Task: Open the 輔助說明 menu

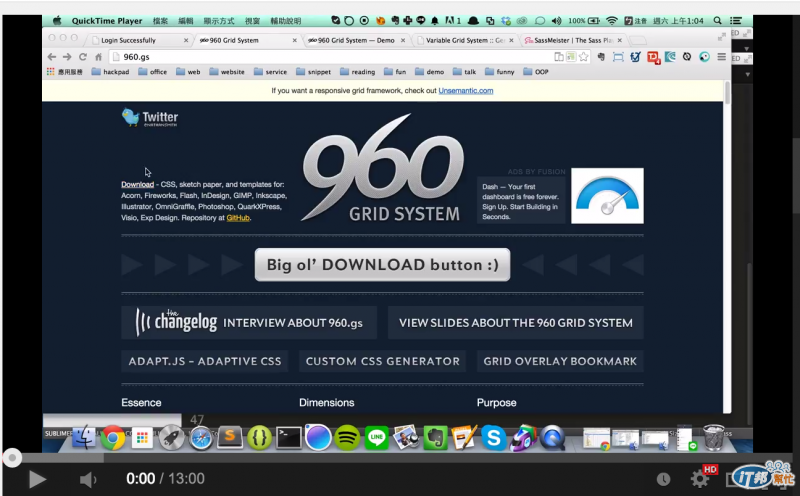Action: 286,20
